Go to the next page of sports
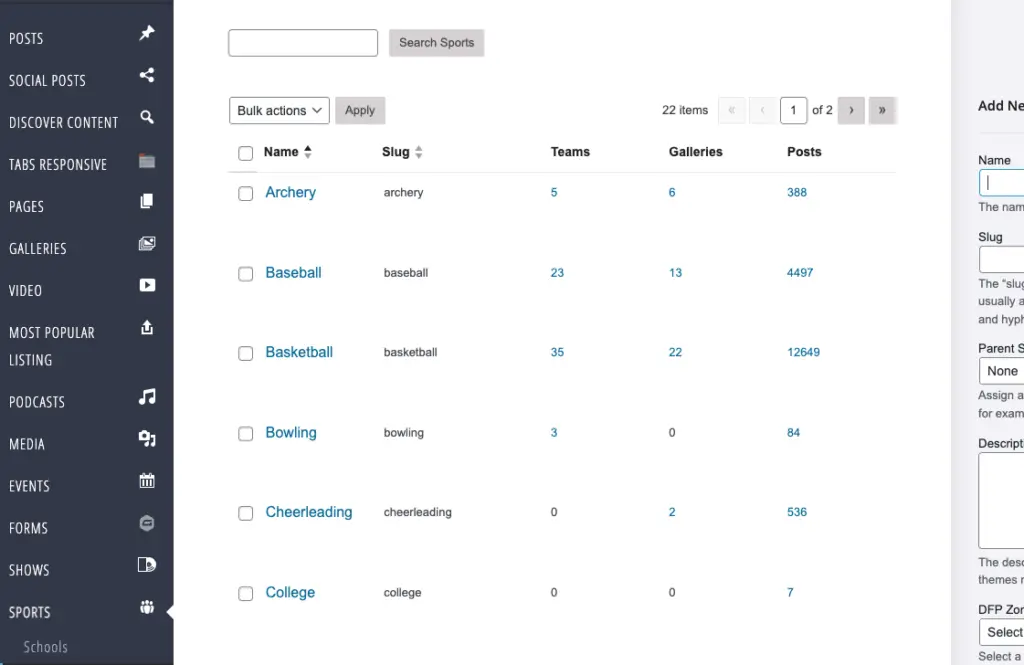 coord(851,111)
